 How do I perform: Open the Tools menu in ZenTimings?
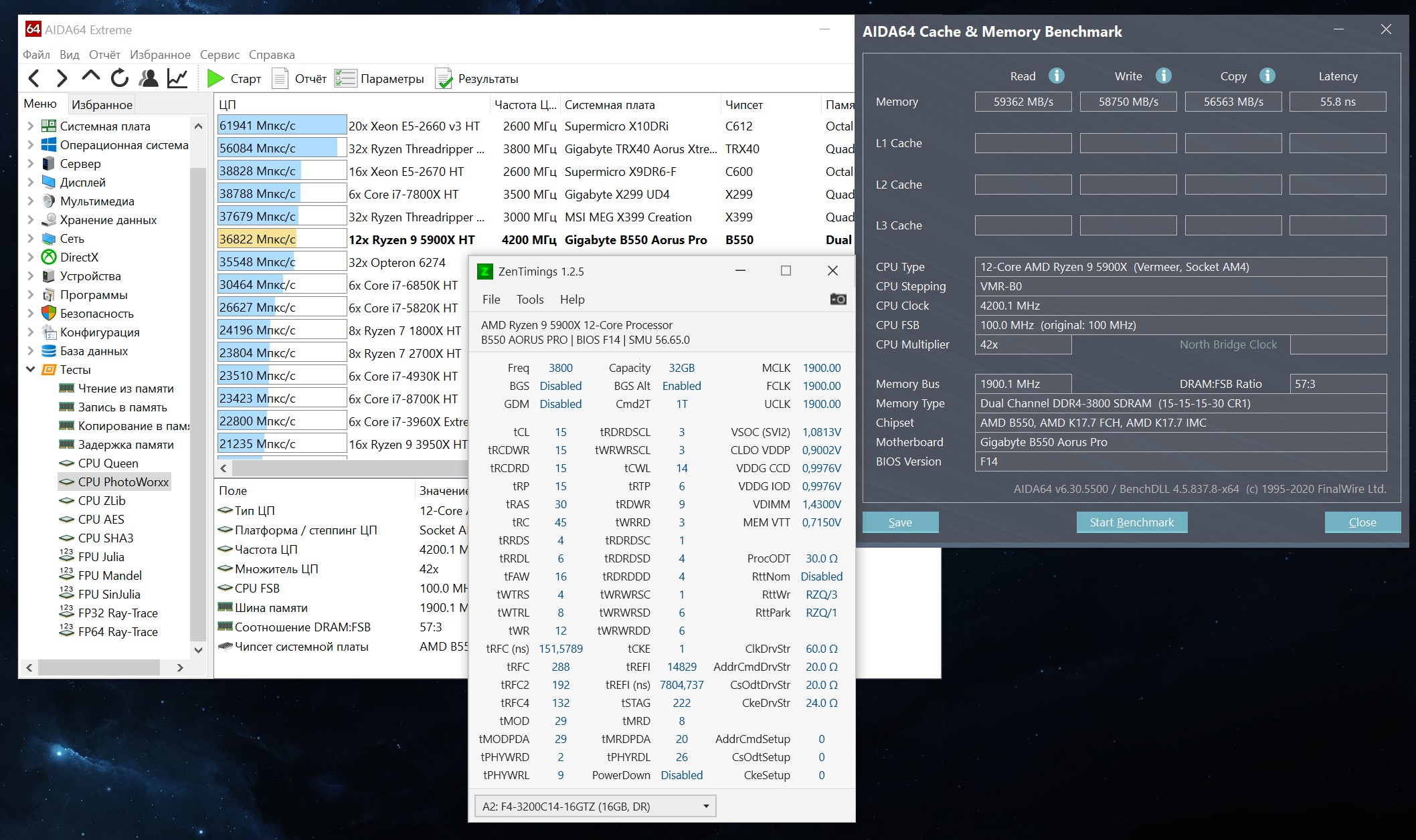point(529,300)
